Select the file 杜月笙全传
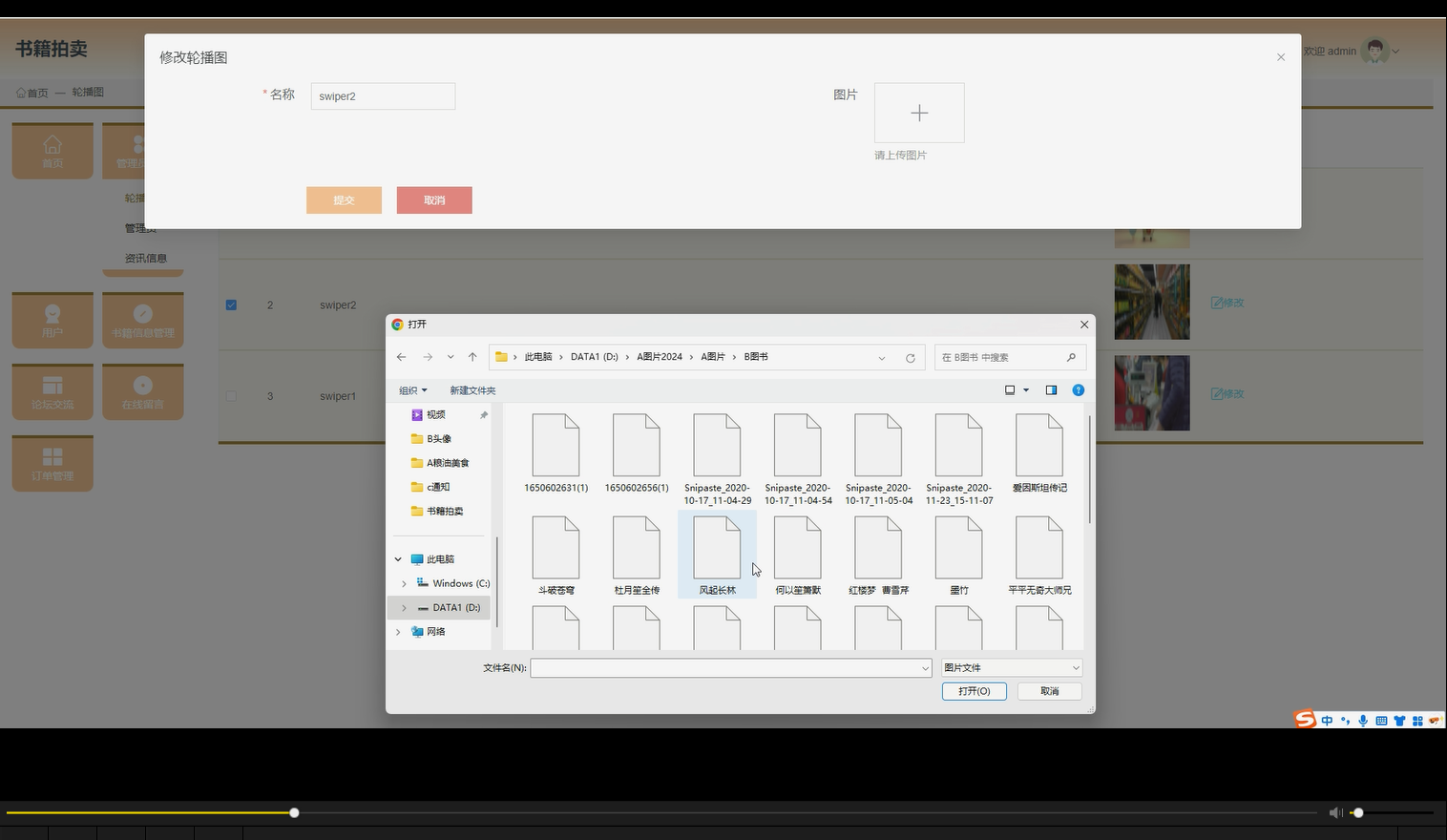Viewport: 1447px width, 840px height. point(637,556)
